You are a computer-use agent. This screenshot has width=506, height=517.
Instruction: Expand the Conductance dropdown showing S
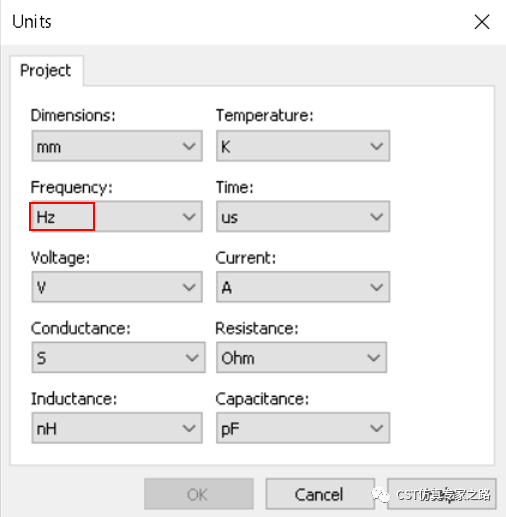[118, 357]
